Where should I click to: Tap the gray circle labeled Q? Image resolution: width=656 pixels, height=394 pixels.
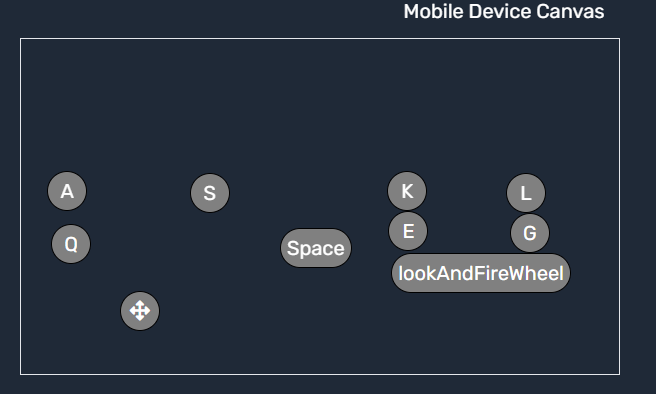pyautogui.click(x=71, y=244)
